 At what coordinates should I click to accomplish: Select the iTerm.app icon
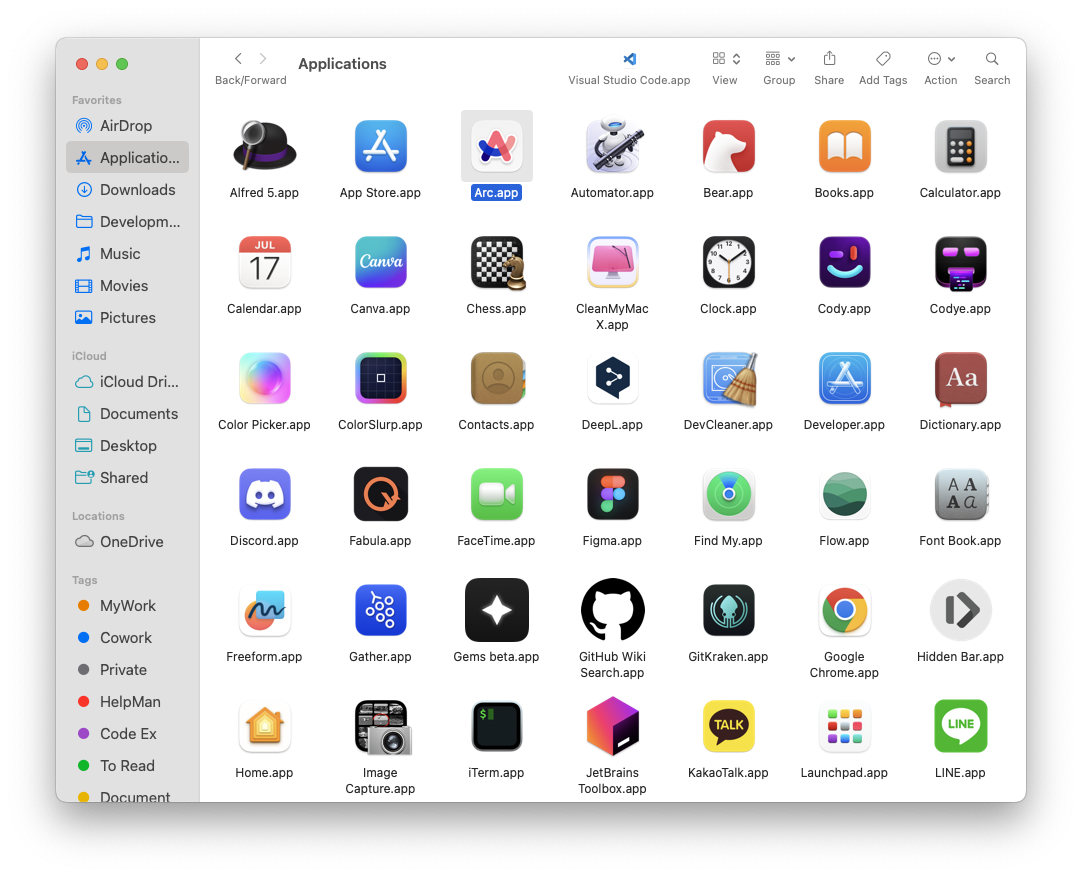(496, 726)
